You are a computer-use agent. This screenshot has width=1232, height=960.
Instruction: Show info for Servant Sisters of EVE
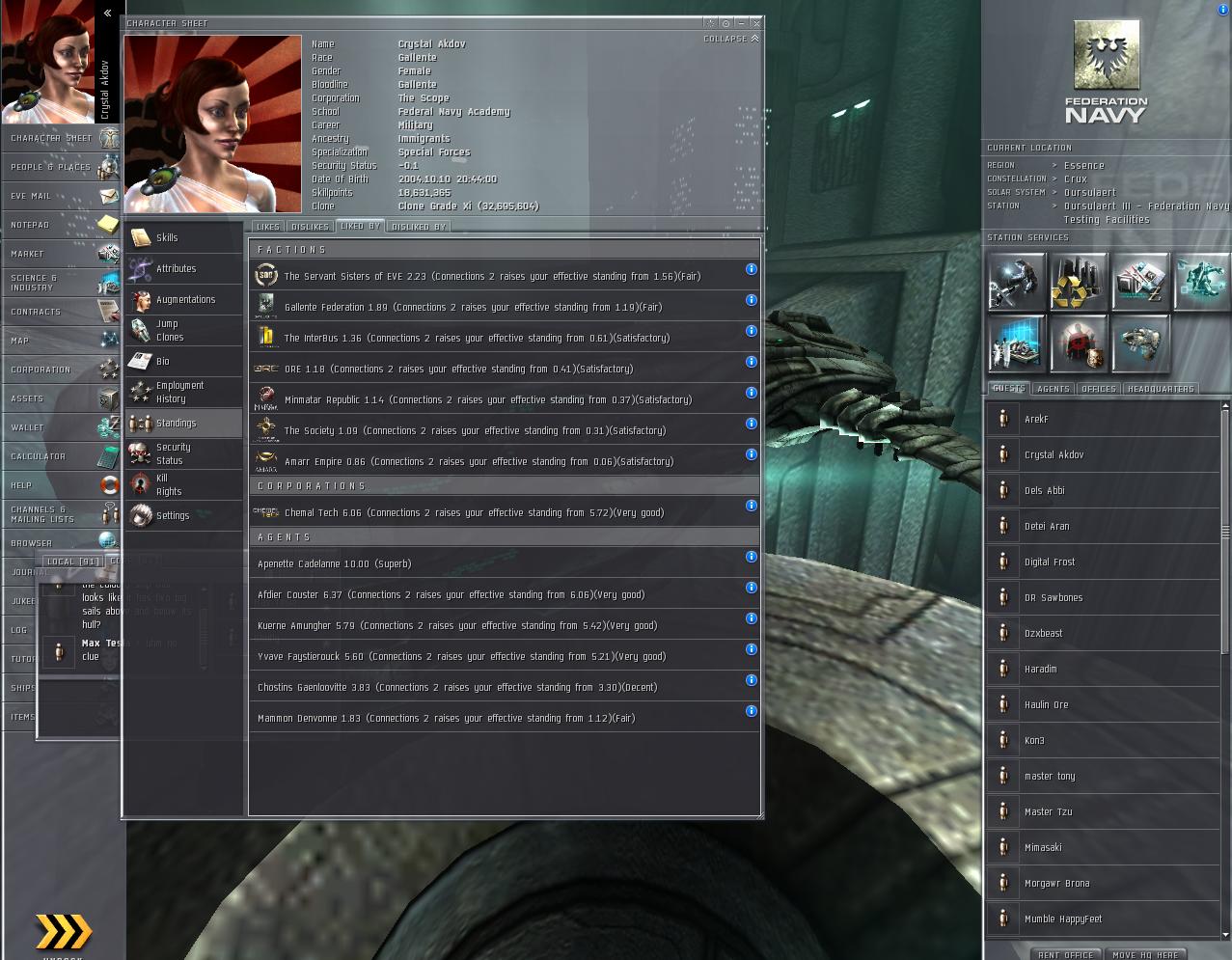coord(751,269)
